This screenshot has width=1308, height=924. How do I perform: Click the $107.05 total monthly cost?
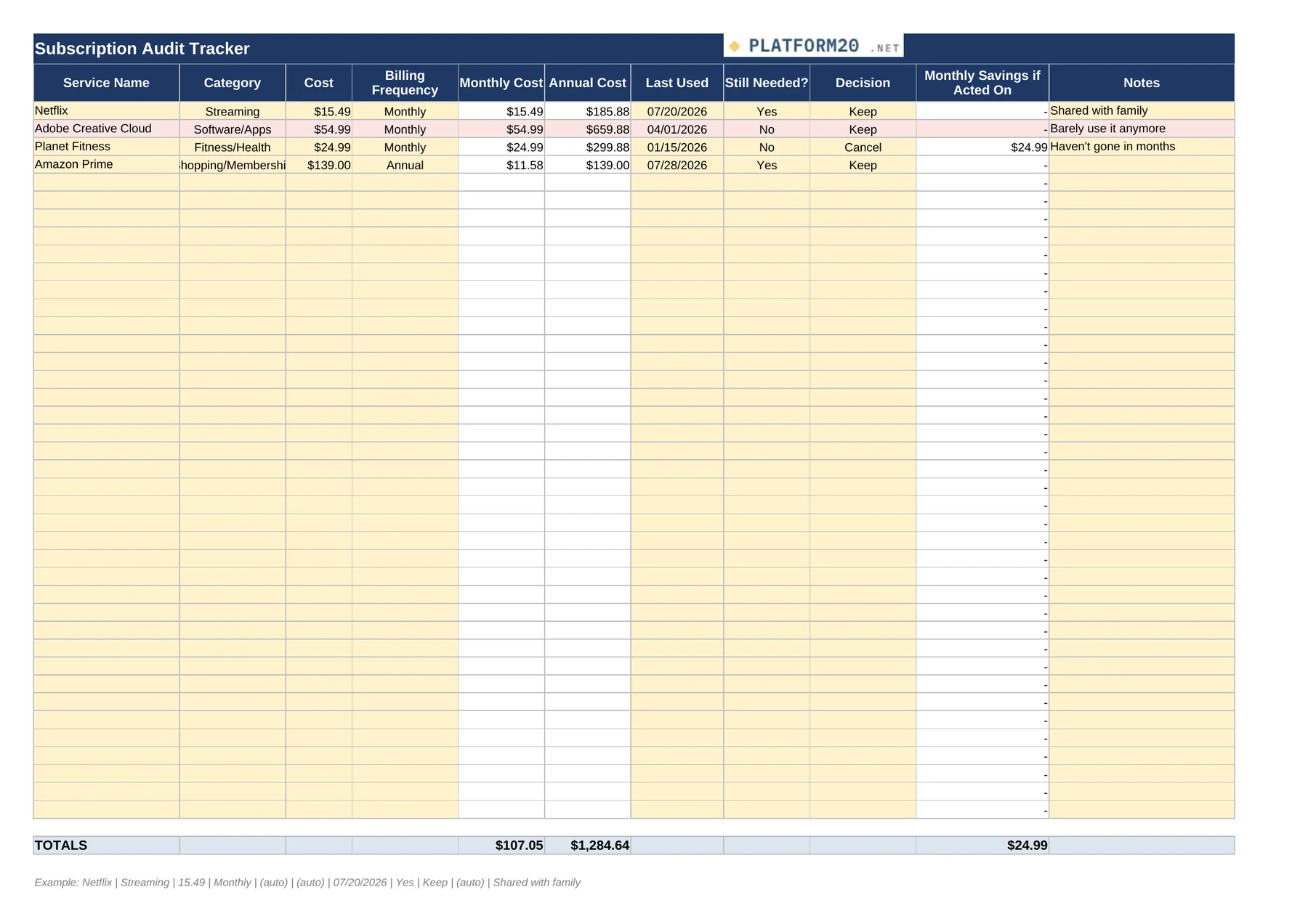tap(501, 846)
